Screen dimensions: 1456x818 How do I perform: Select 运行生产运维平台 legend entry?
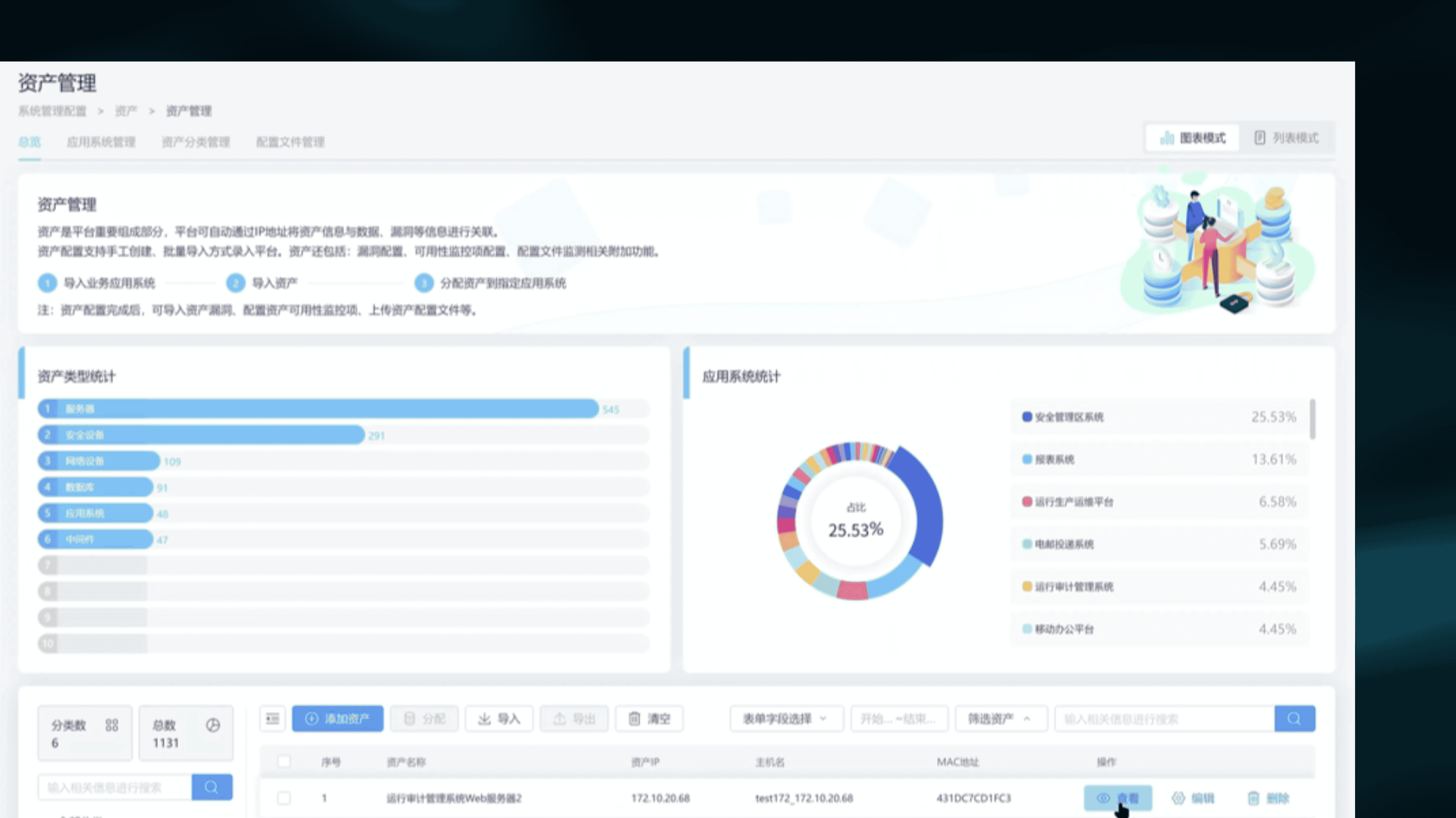click(x=1159, y=501)
